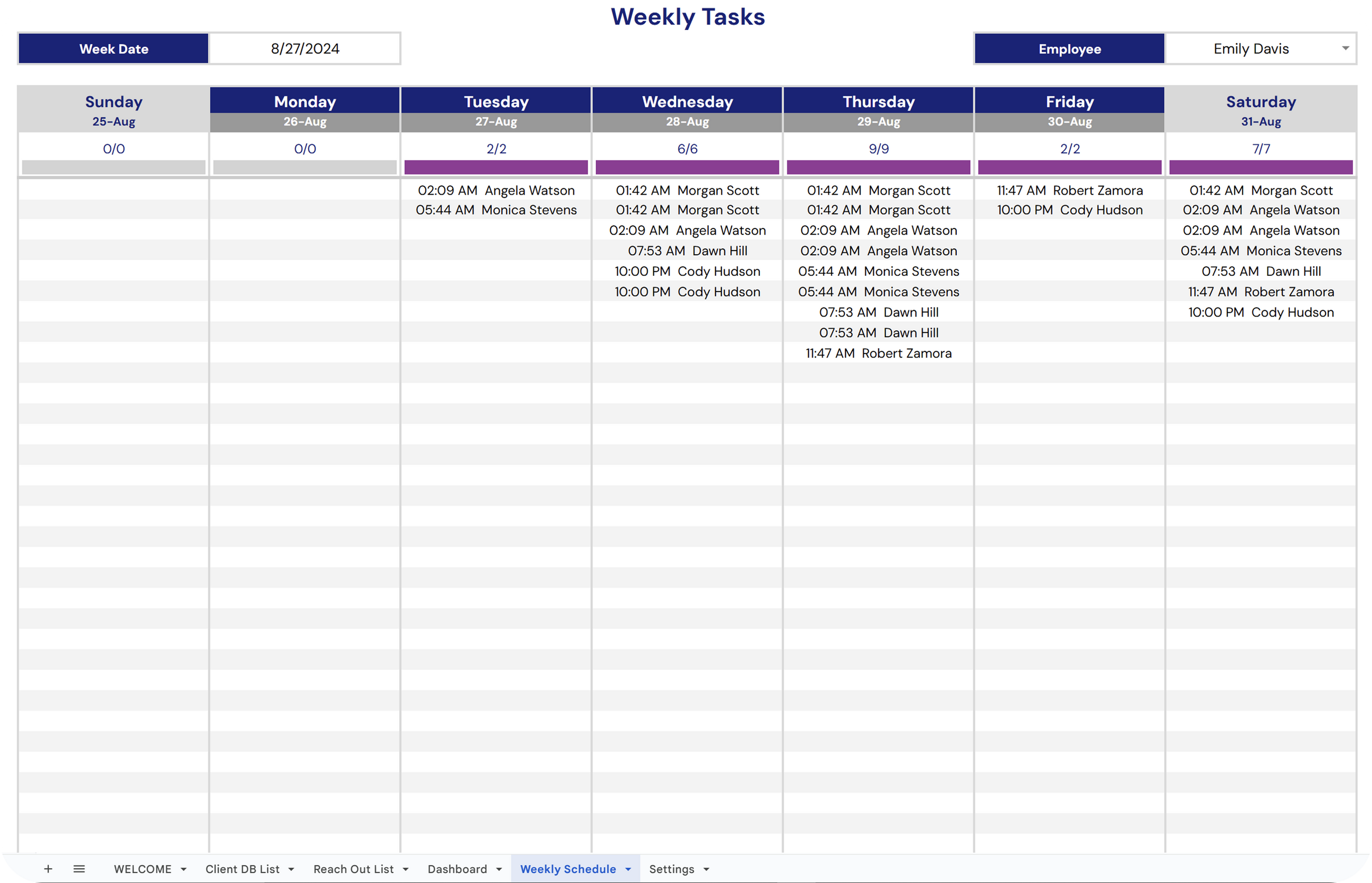Expand Weekly Schedule tab arrow
This screenshot has height=883, width=1372.
628,869
